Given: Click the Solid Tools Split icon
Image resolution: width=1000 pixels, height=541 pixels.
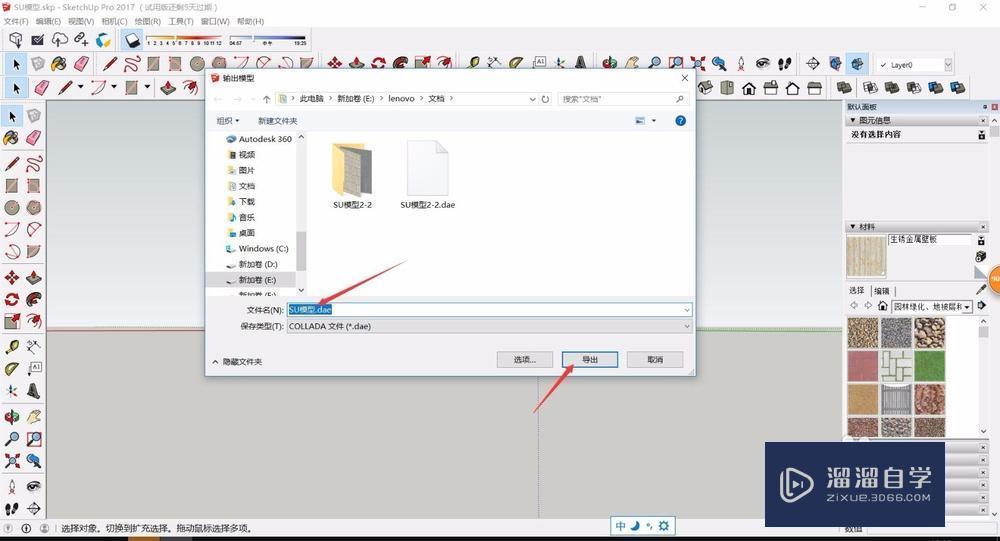Looking at the screenshot, I should pos(957,88).
